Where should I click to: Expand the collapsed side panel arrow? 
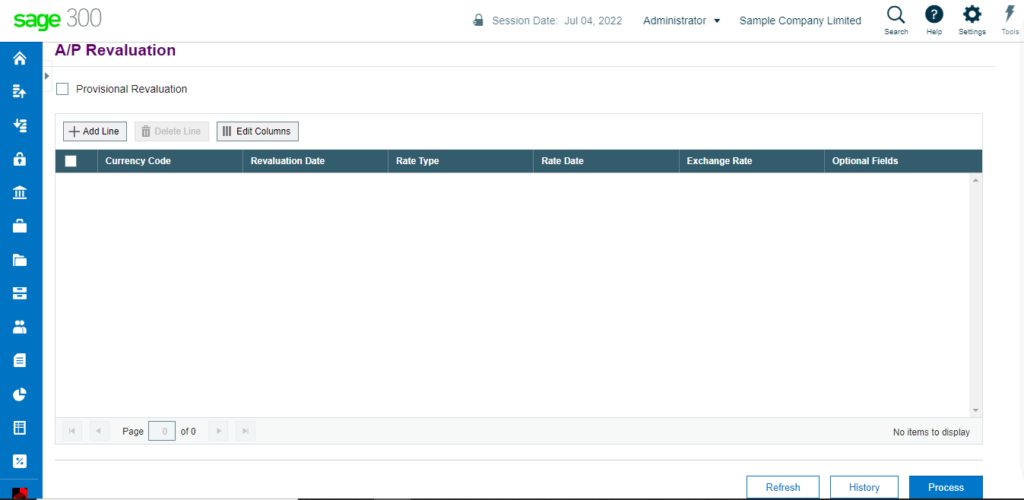point(47,76)
